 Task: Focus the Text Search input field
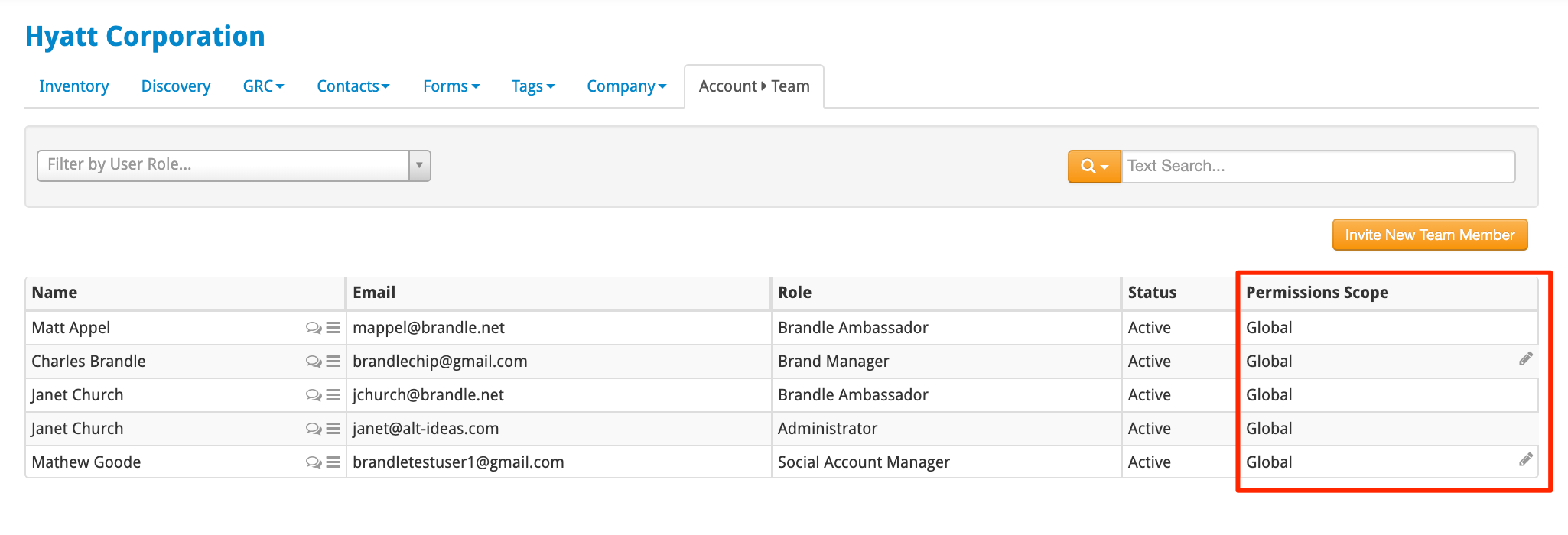1317,167
